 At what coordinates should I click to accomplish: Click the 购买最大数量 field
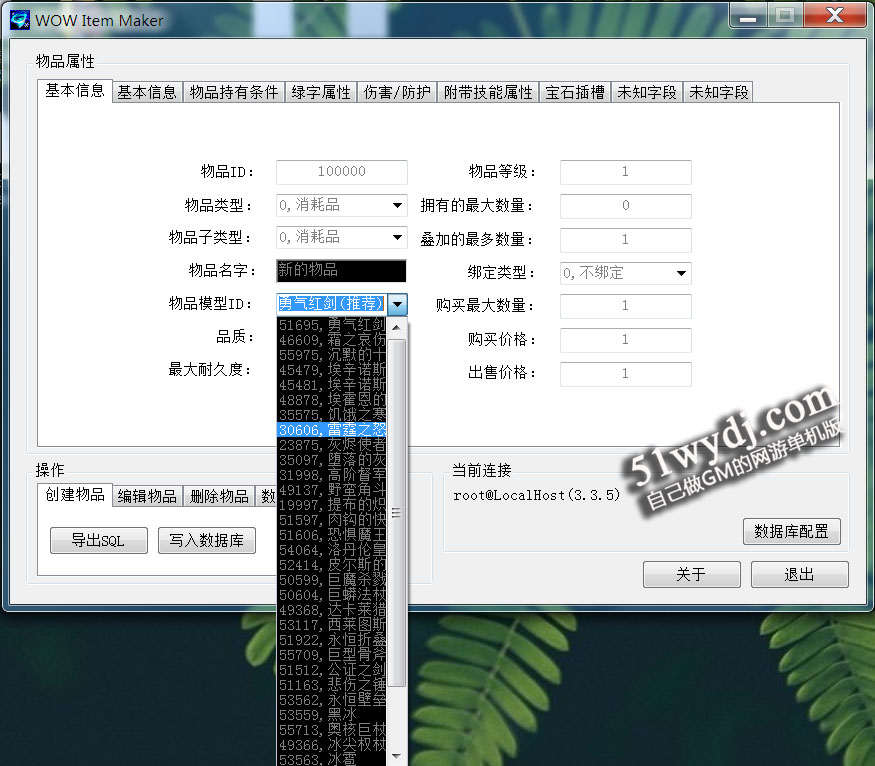coord(626,306)
